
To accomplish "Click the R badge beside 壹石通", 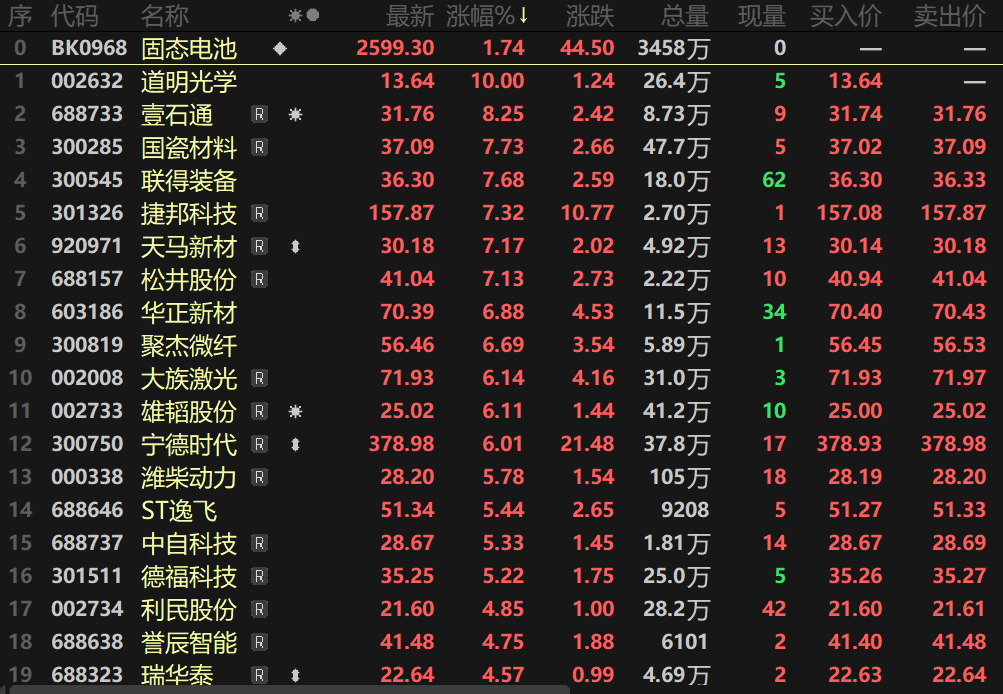I will tap(259, 114).
